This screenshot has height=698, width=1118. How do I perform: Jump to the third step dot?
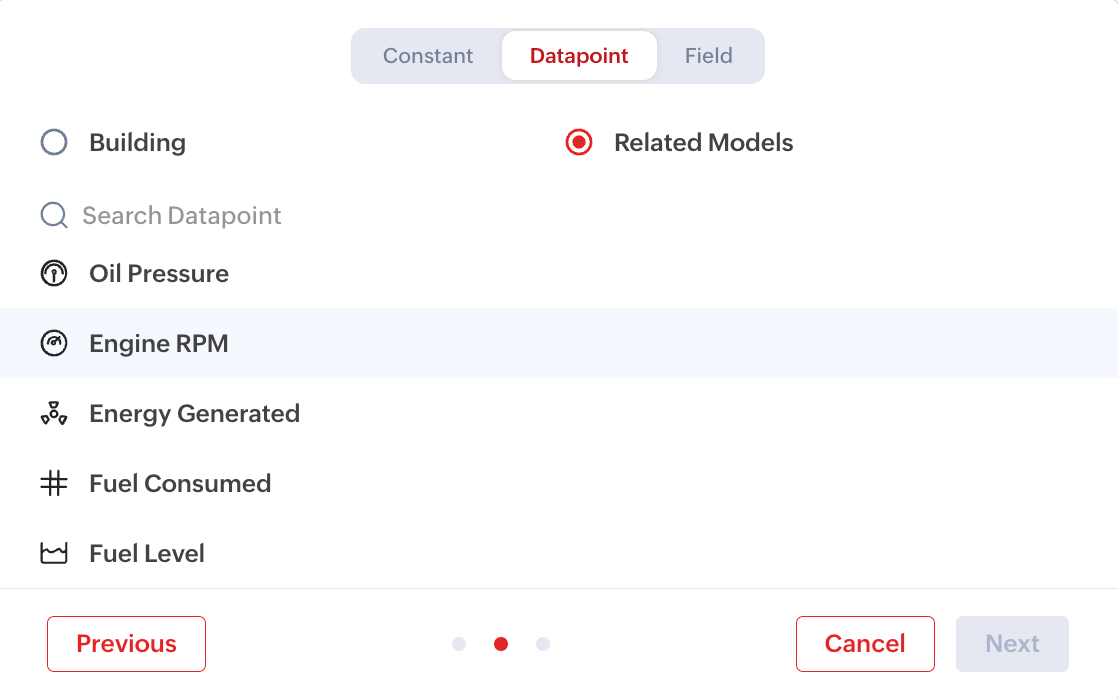pyautogui.click(x=543, y=644)
